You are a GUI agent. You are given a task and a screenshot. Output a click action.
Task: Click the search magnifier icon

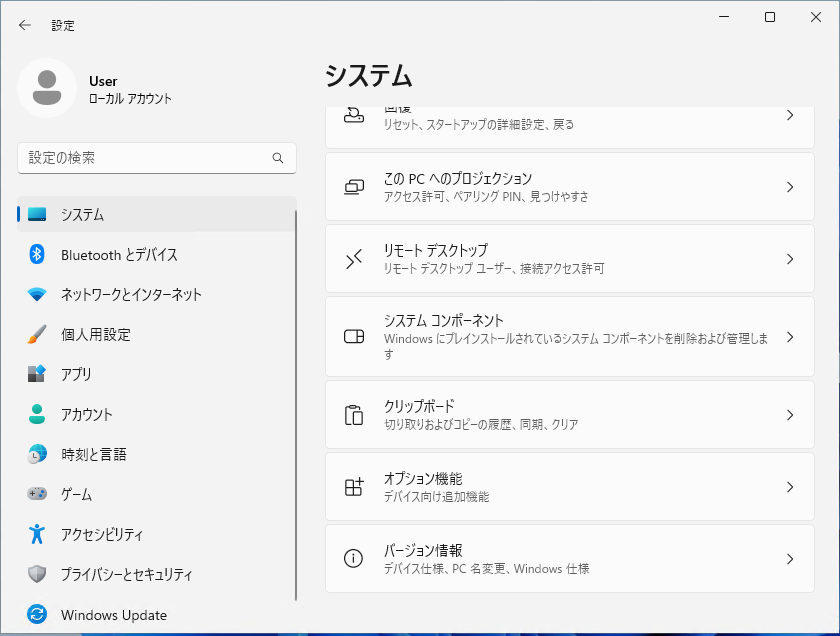tap(278, 158)
